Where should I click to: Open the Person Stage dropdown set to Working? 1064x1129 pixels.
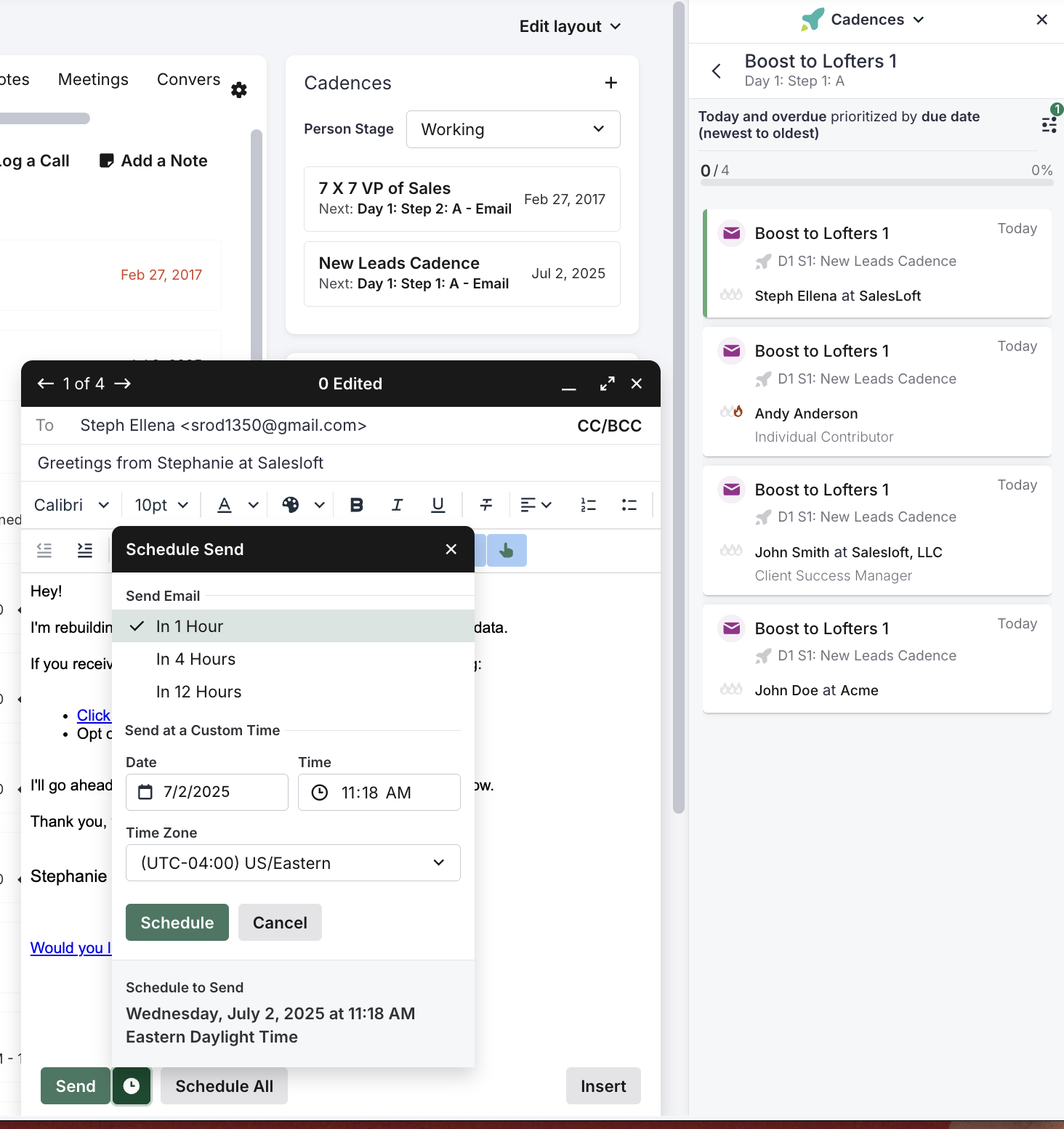tap(513, 129)
